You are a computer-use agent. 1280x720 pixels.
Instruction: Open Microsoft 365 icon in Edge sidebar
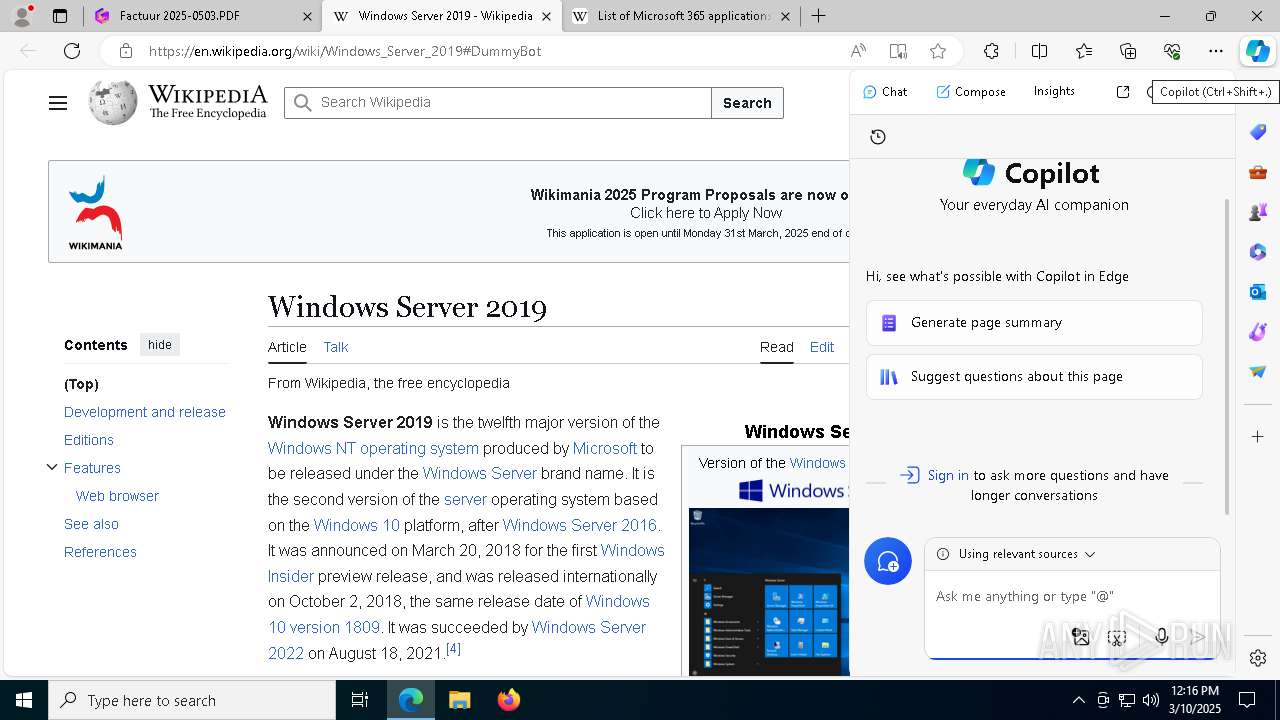1258,252
